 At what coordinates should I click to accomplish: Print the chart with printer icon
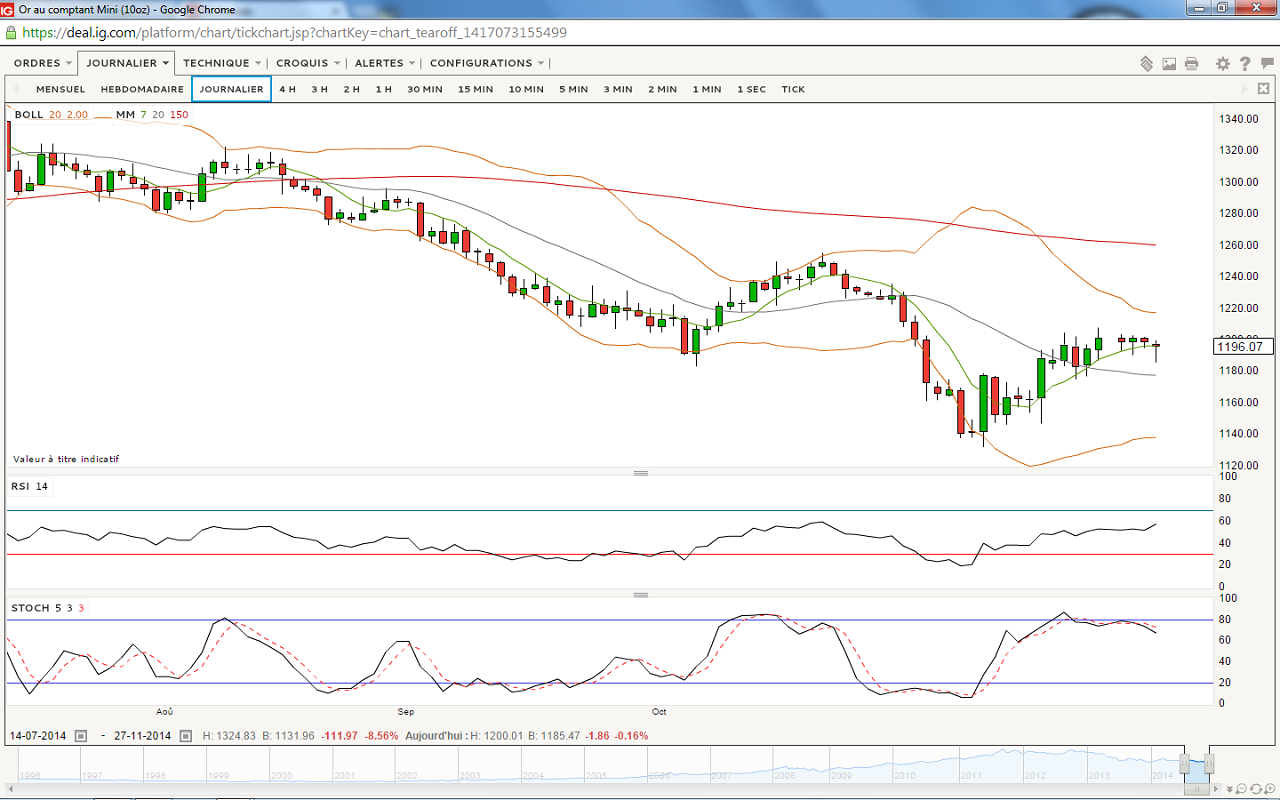1191,63
